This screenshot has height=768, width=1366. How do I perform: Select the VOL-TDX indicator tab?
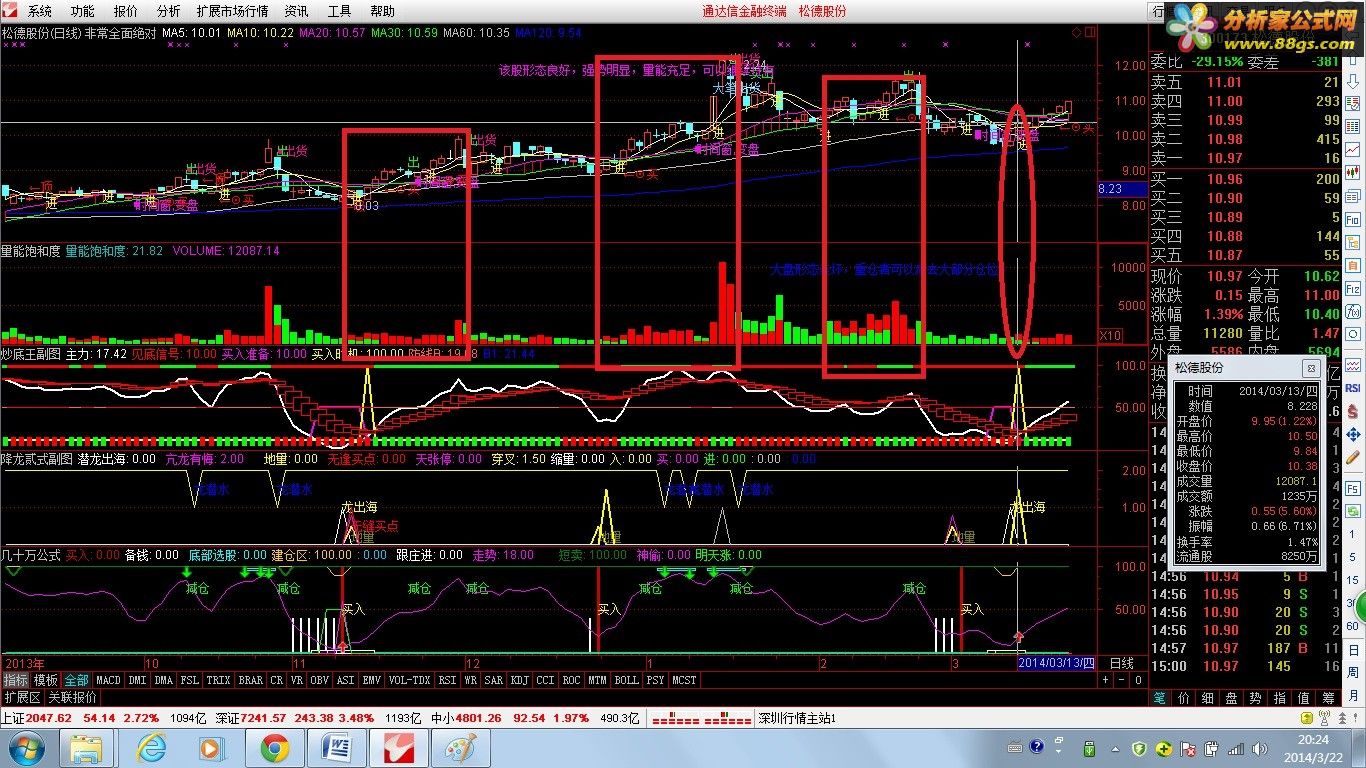click(408, 680)
